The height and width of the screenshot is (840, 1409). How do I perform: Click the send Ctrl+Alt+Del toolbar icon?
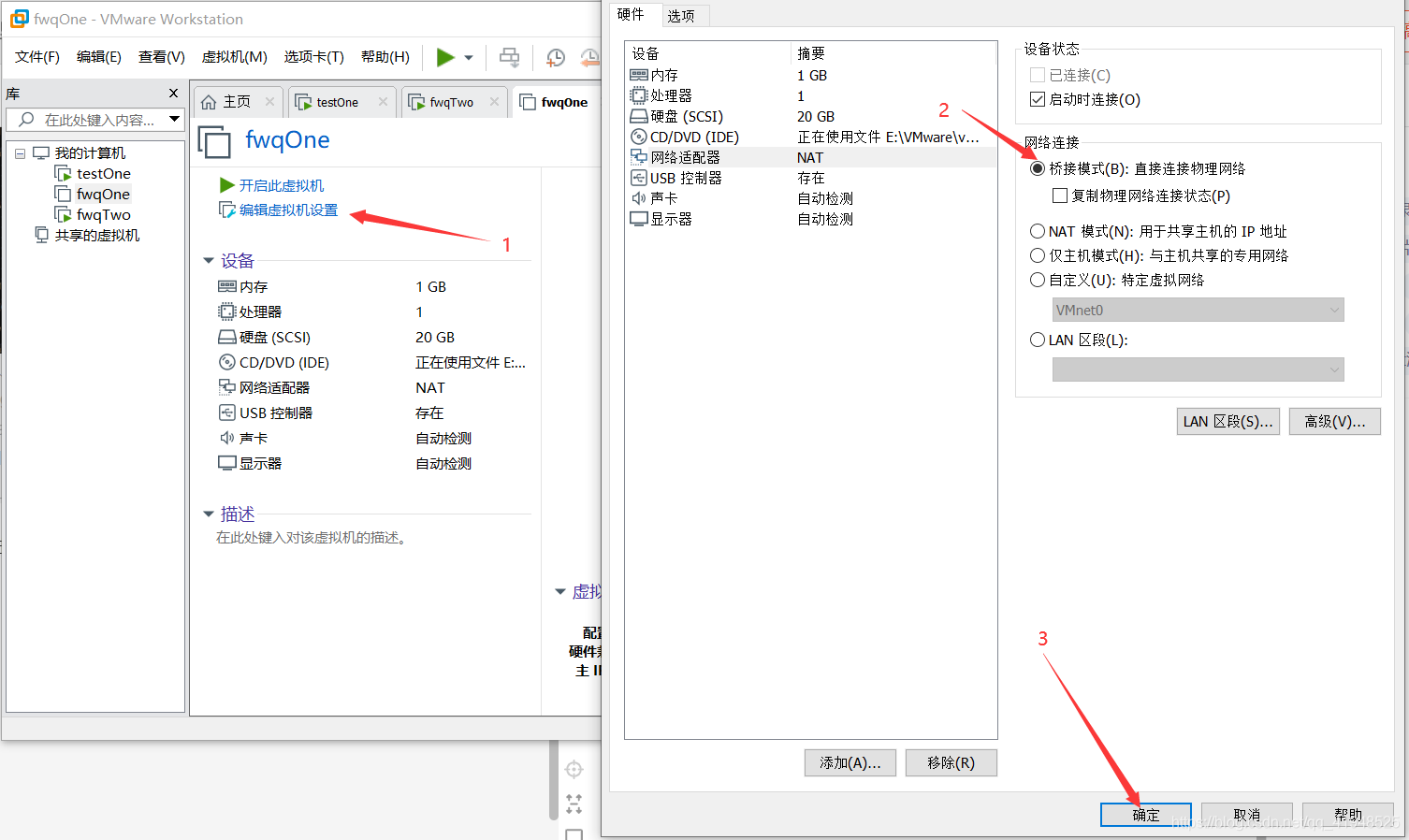(509, 57)
